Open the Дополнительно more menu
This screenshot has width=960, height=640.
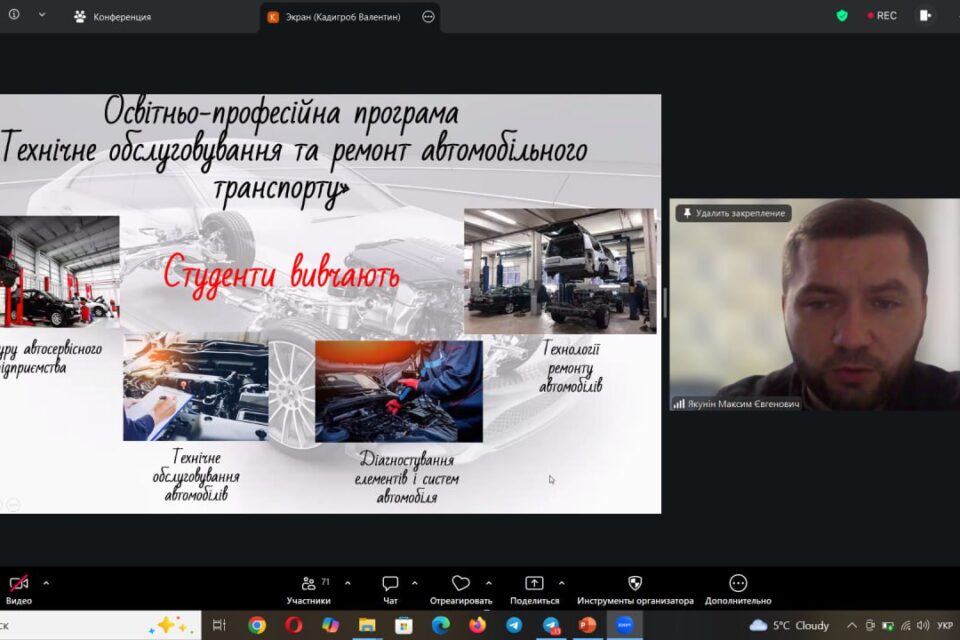(x=738, y=590)
